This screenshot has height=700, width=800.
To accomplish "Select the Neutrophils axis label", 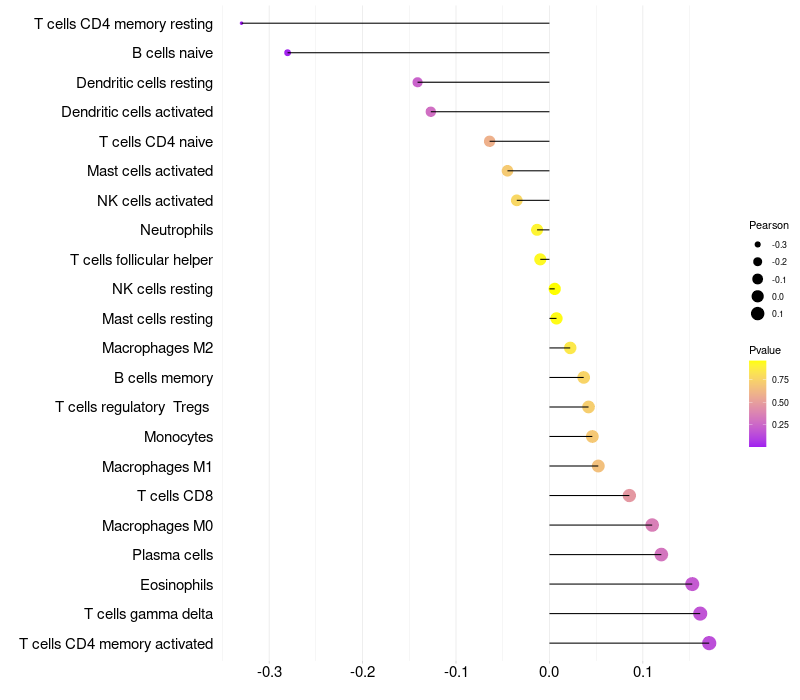I will (177, 230).
